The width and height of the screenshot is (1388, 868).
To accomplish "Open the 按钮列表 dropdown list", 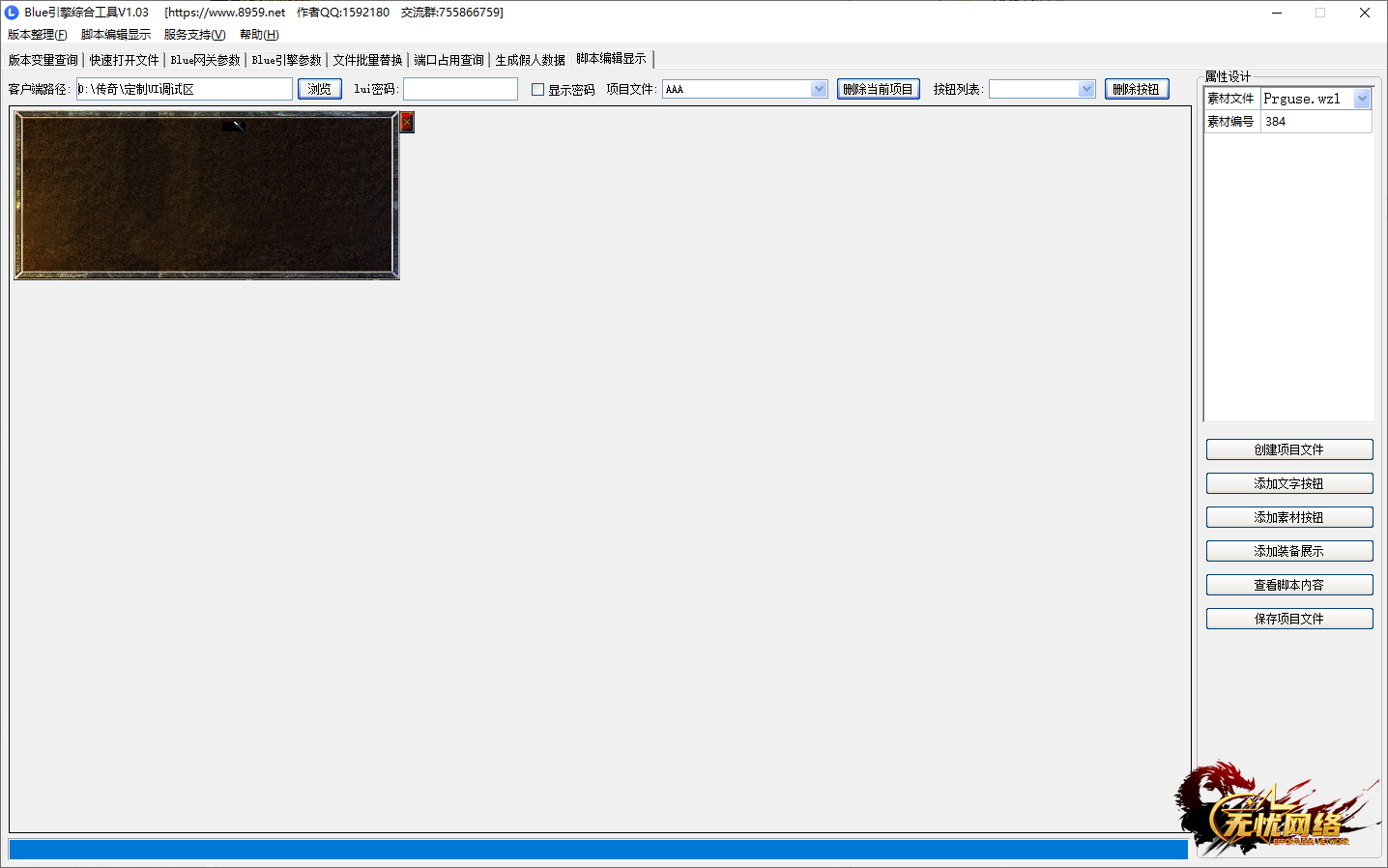I will coord(1085,89).
